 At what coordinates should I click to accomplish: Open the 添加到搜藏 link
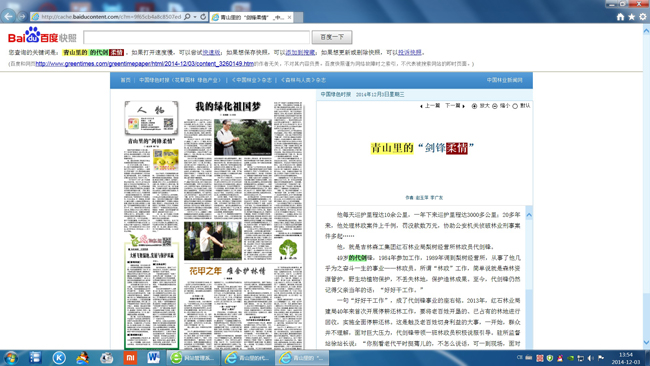pos(300,53)
